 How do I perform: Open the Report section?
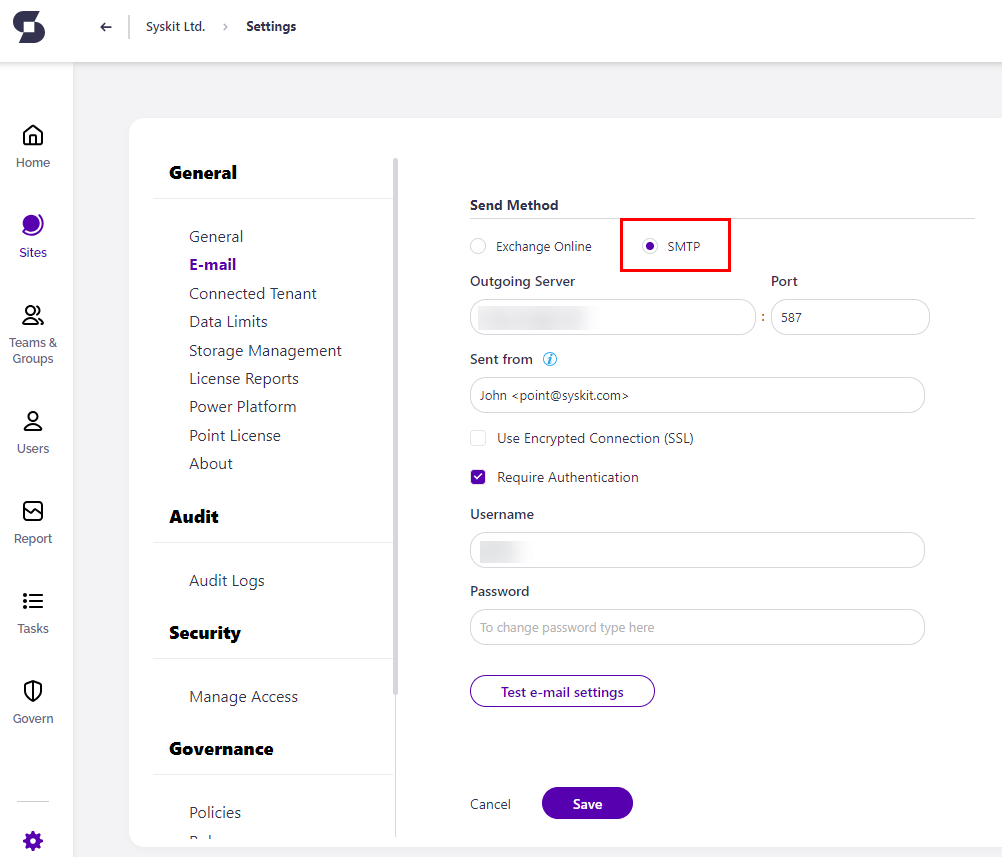pyautogui.click(x=33, y=520)
